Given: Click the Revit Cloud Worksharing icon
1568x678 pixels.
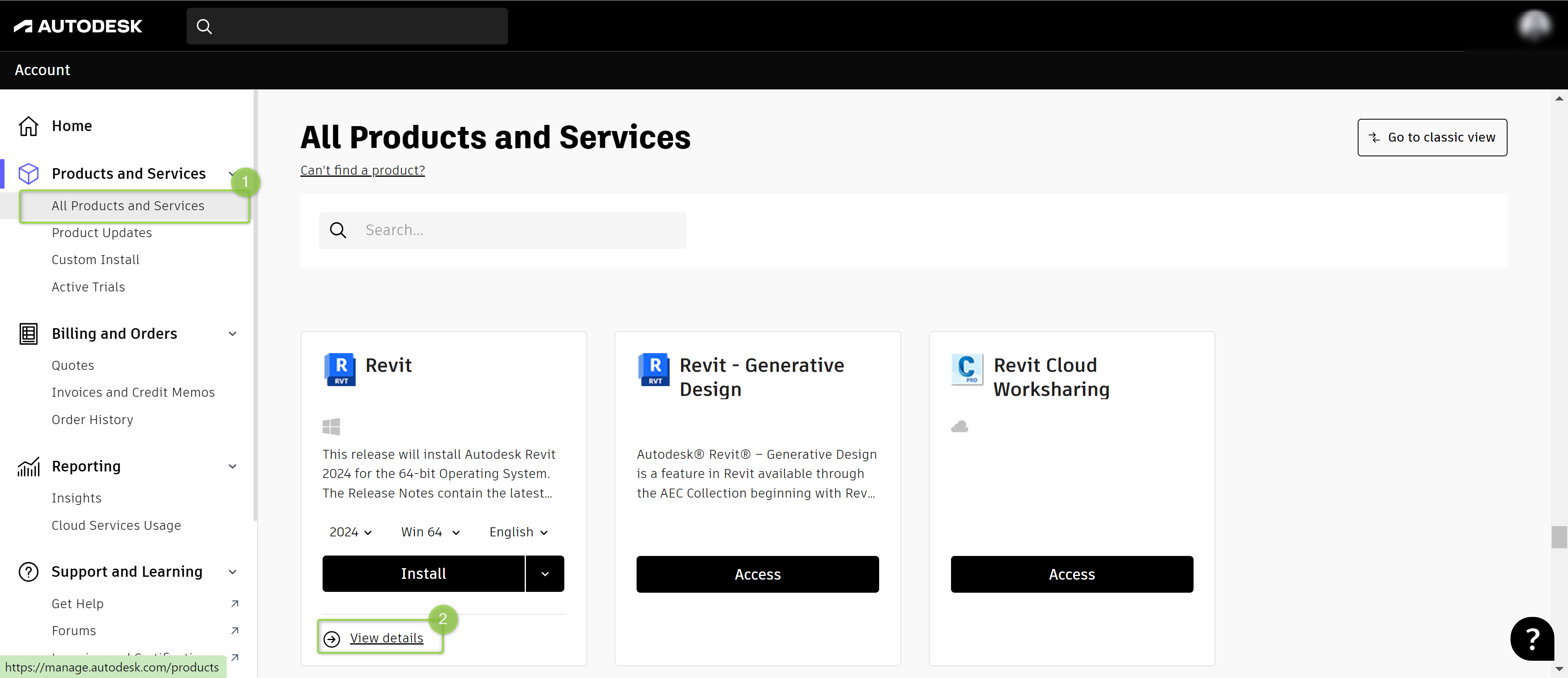Looking at the screenshot, I should coord(967,369).
